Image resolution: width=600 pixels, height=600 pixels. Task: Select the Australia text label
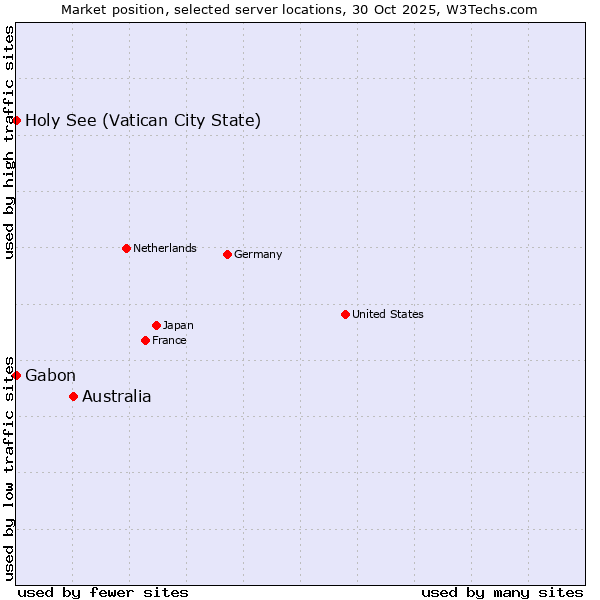coord(116,397)
